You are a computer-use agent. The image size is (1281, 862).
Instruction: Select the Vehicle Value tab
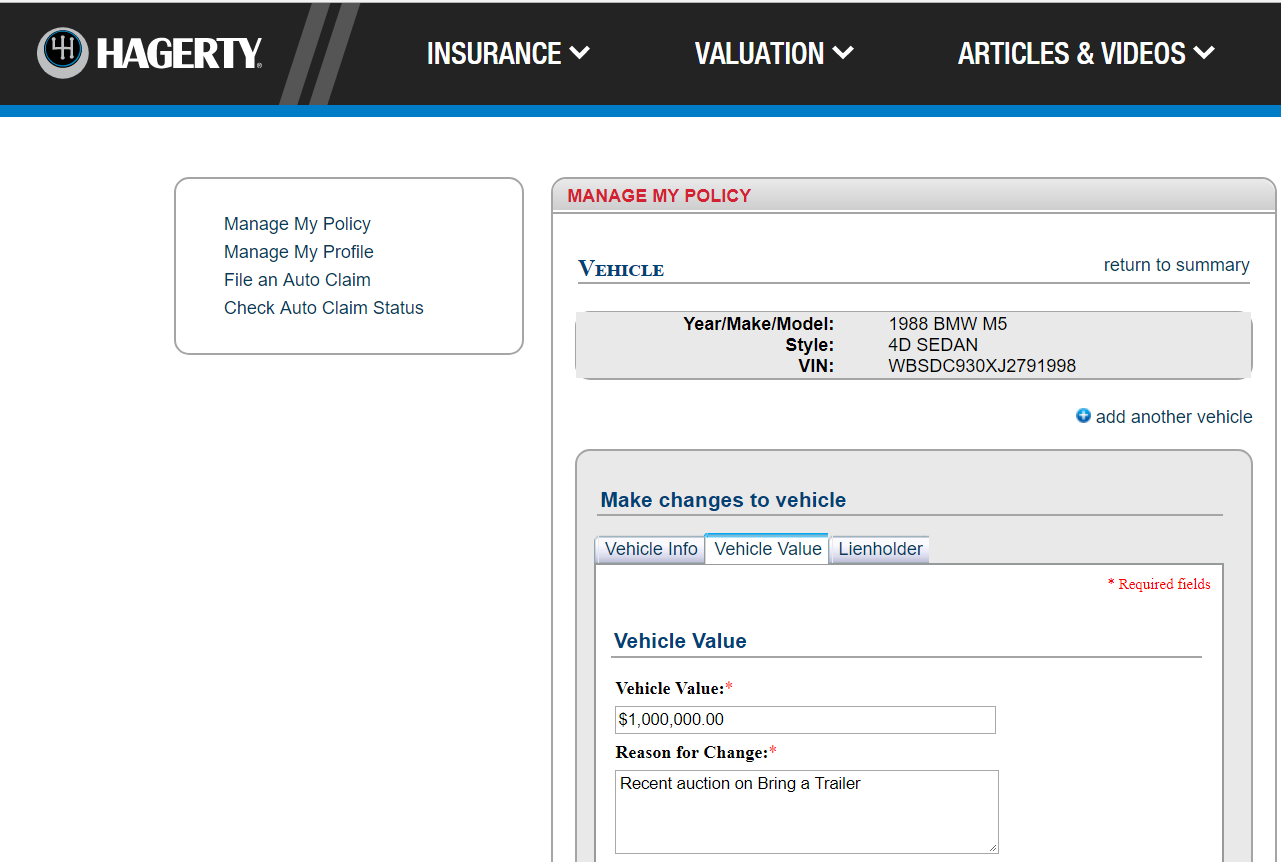click(x=767, y=549)
